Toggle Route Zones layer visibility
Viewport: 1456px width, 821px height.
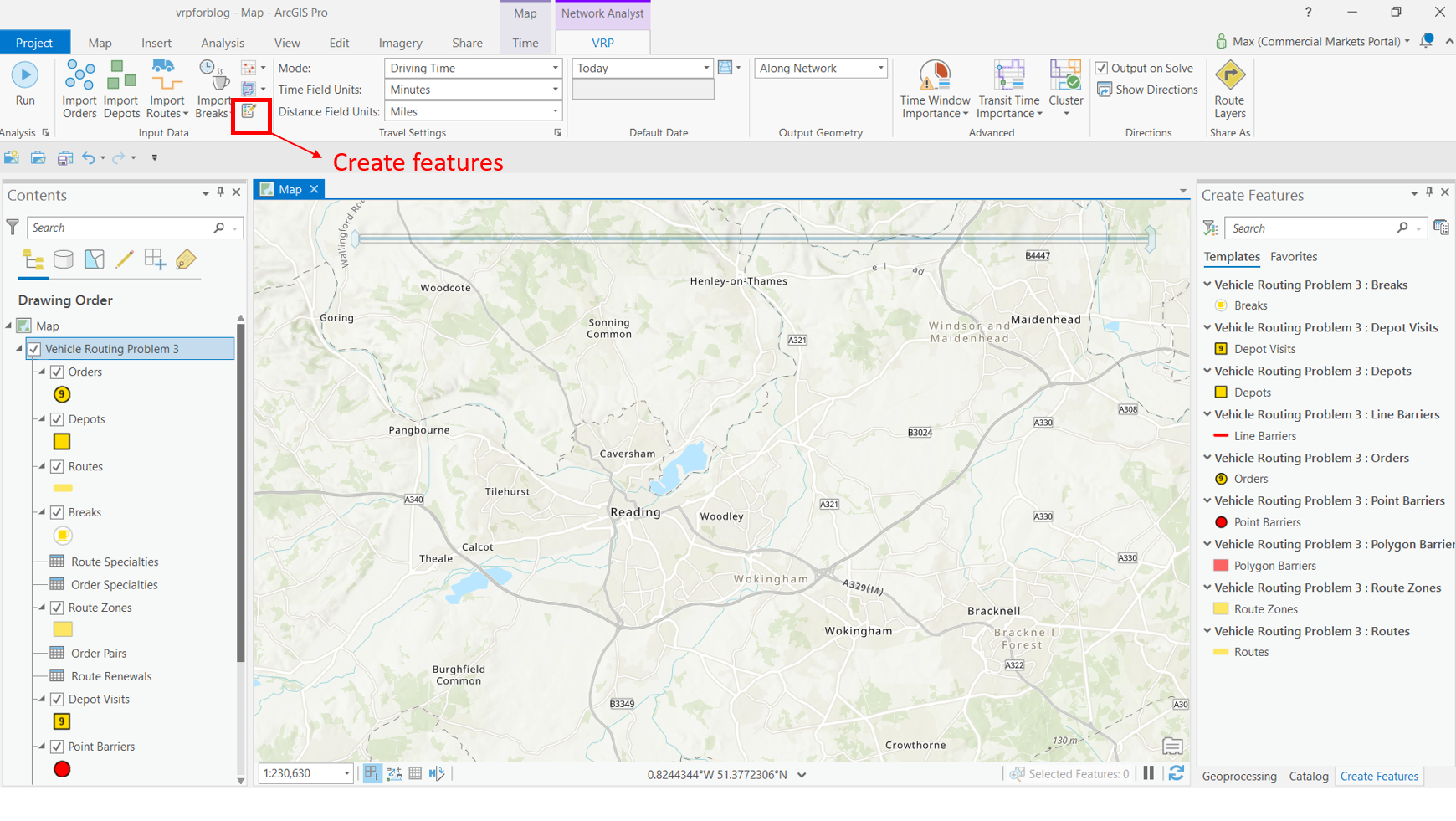click(x=57, y=608)
